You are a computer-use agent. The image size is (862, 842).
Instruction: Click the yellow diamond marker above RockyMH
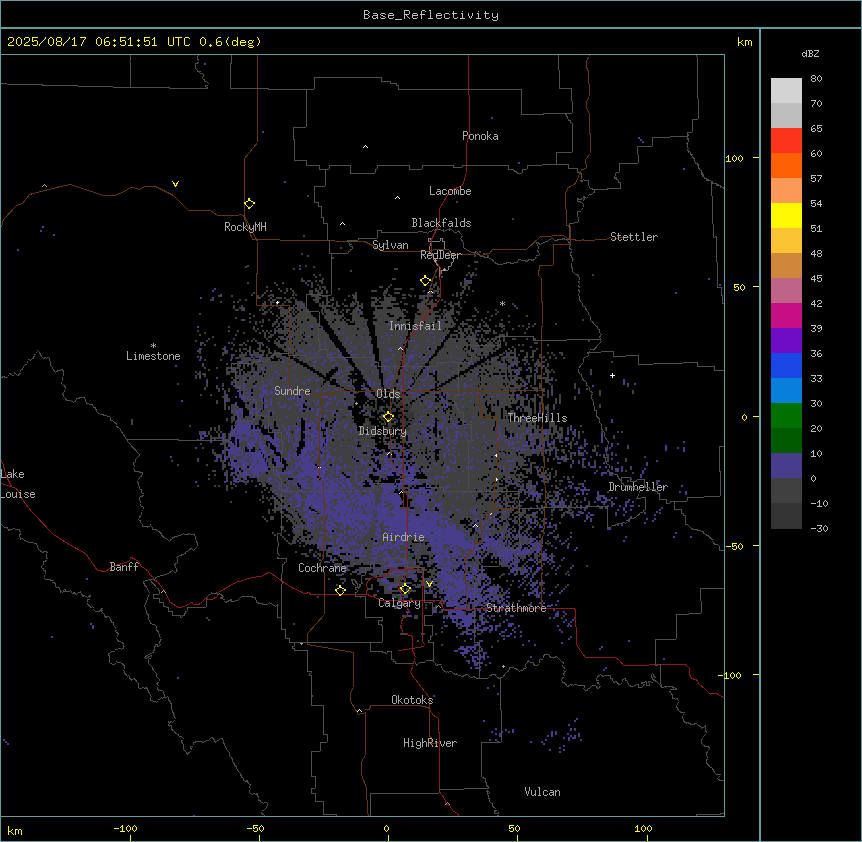(250, 204)
